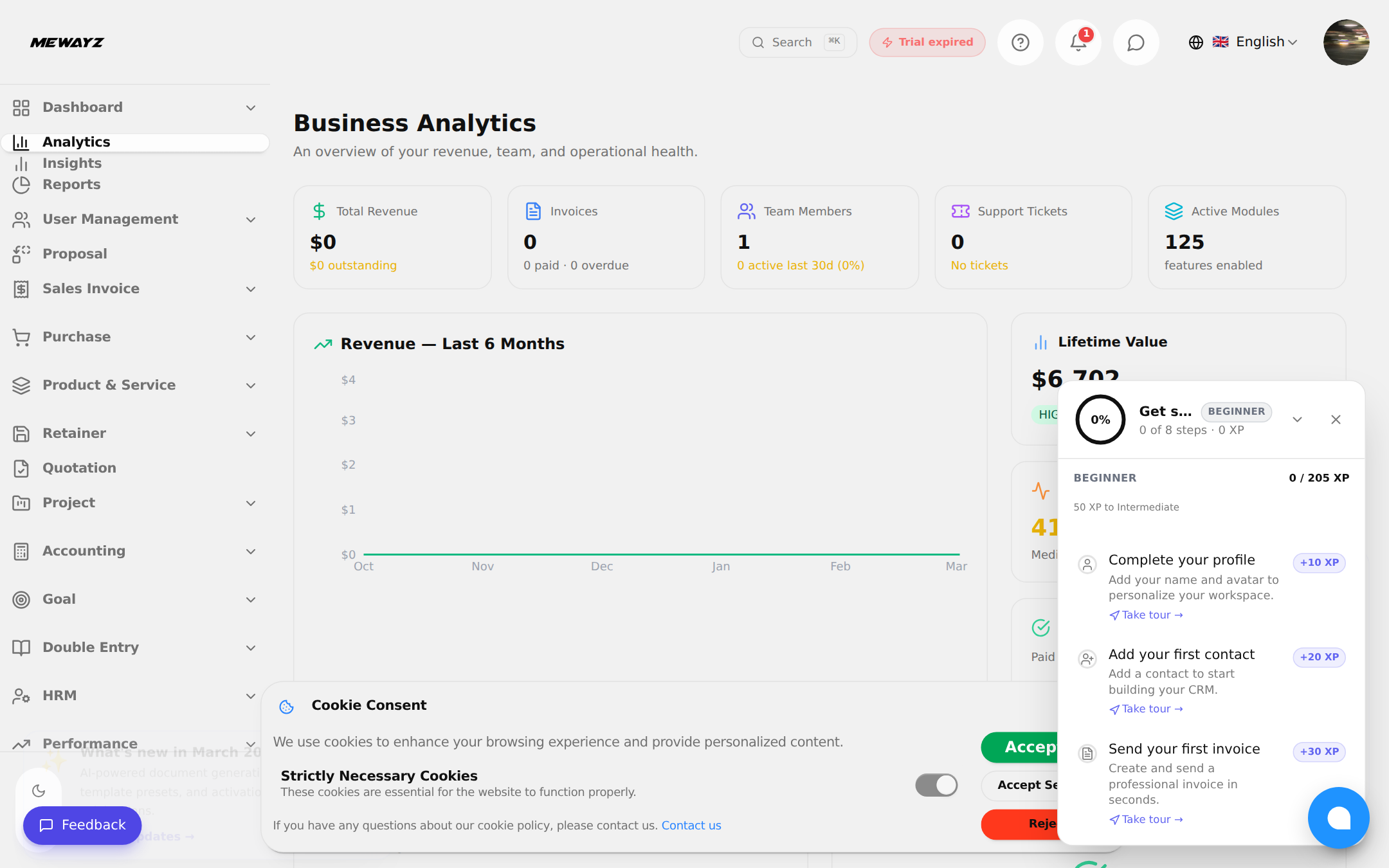
Task: Open the Reports menu item
Action: pyautogui.click(x=71, y=185)
